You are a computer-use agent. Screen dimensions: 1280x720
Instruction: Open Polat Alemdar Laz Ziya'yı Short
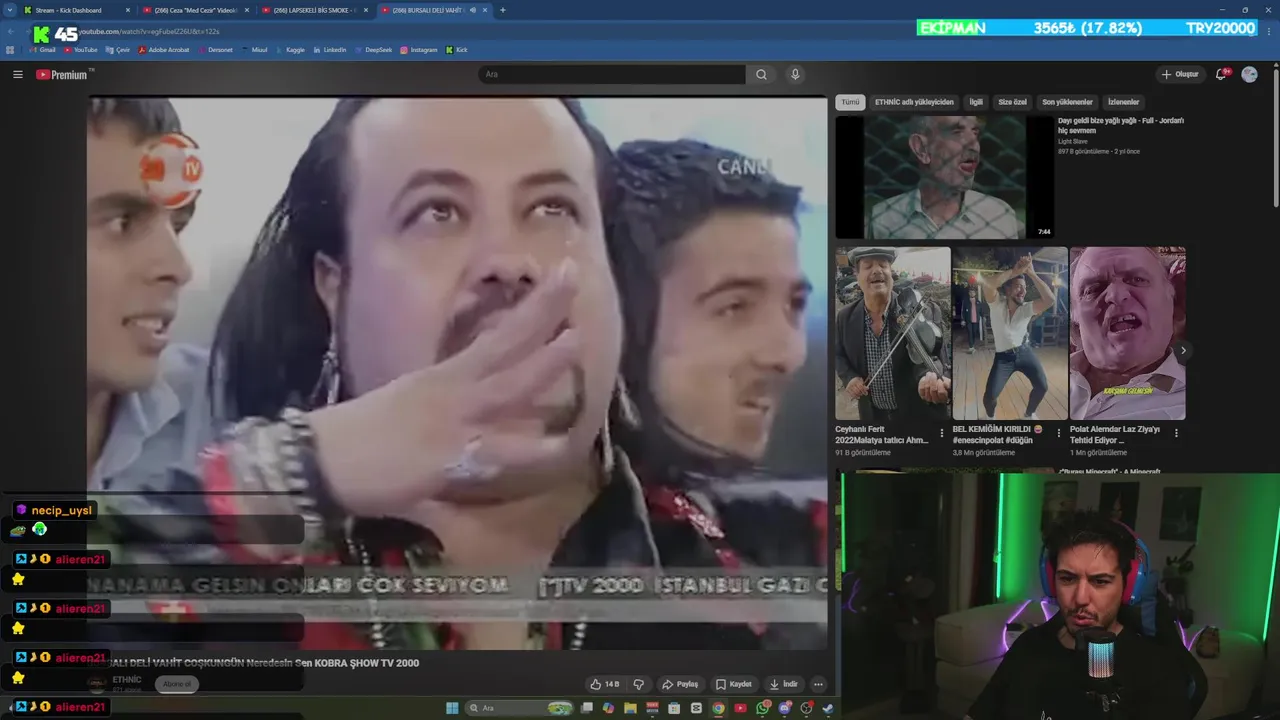click(x=1127, y=333)
